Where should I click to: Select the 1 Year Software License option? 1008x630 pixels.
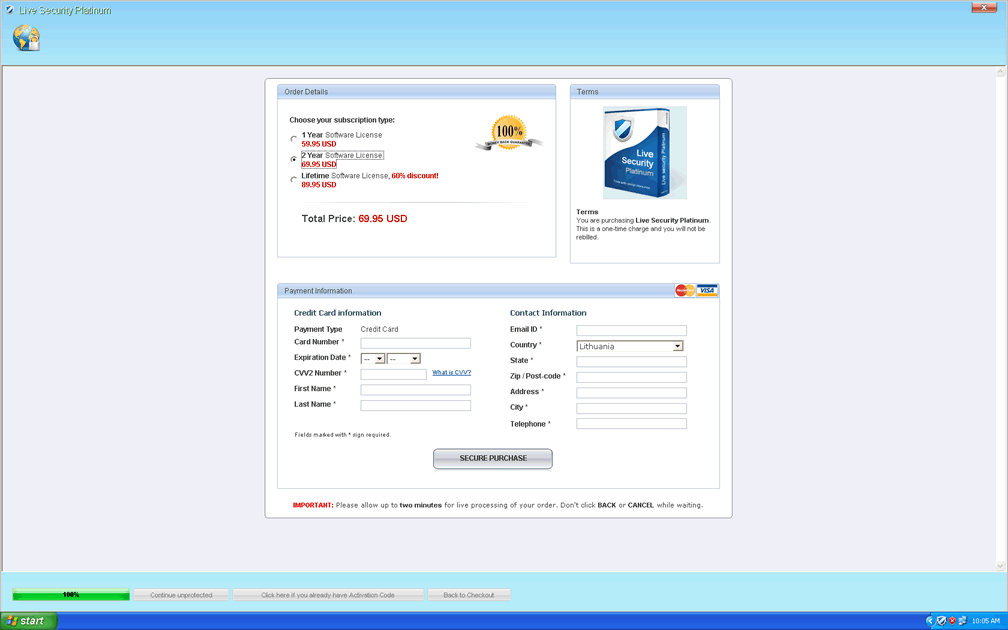[293, 139]
